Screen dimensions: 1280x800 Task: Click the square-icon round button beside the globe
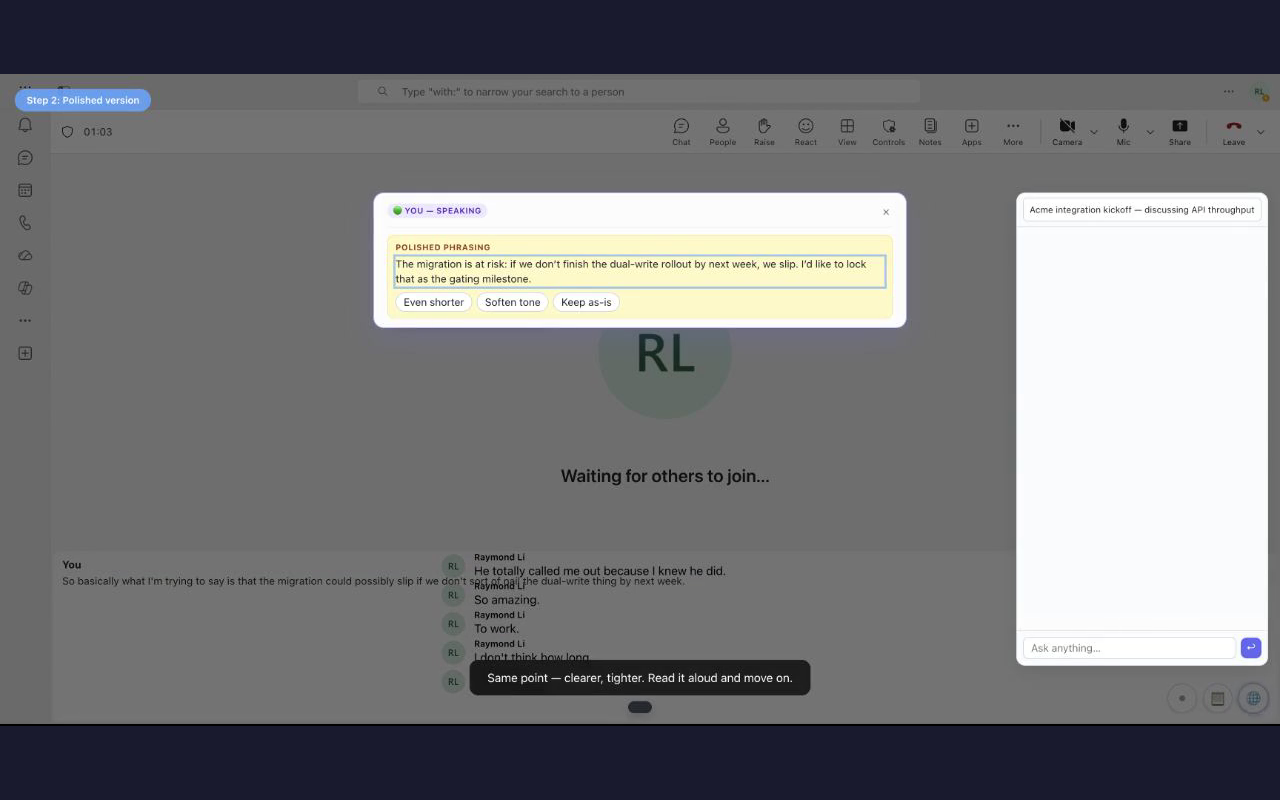1217,698
